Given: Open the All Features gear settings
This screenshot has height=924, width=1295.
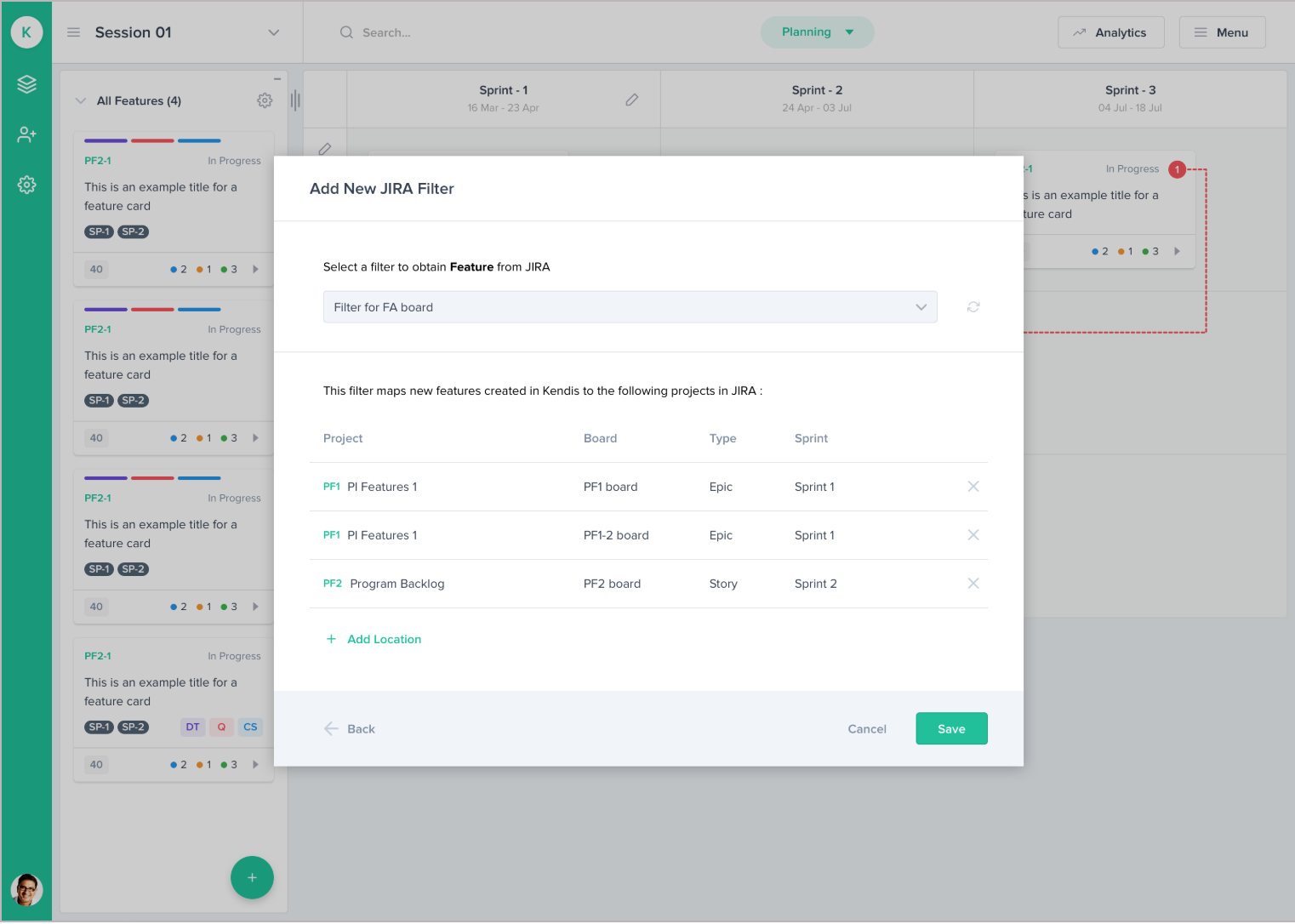Looking at the screenshot, I should (265, 100).
